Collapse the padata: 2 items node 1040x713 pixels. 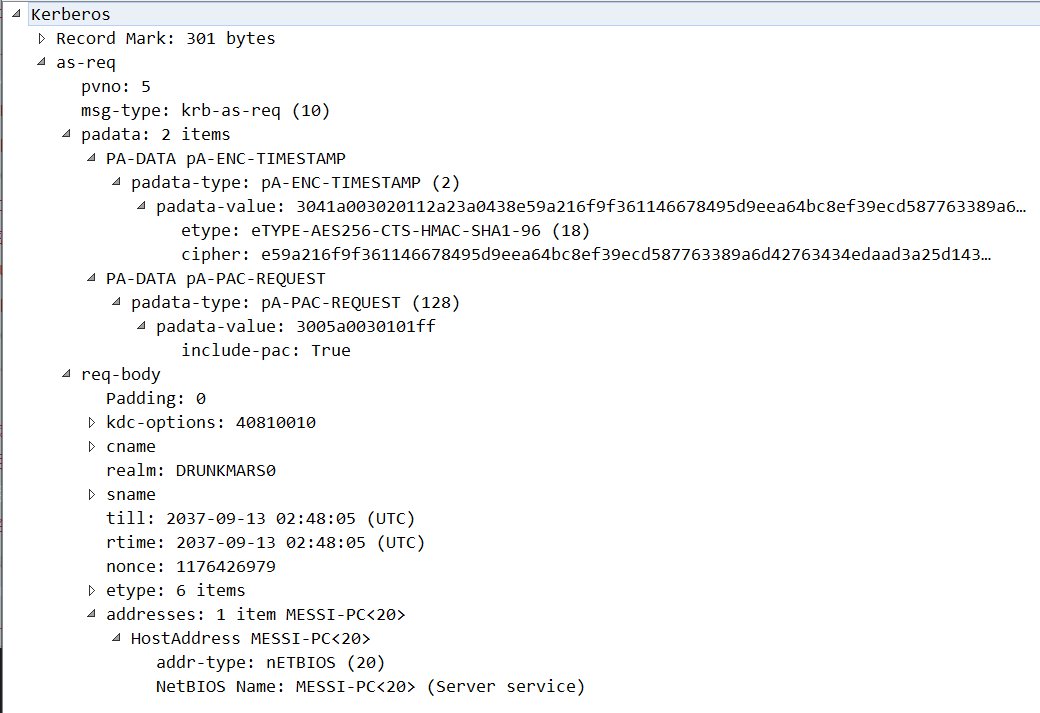coord(66,134)
